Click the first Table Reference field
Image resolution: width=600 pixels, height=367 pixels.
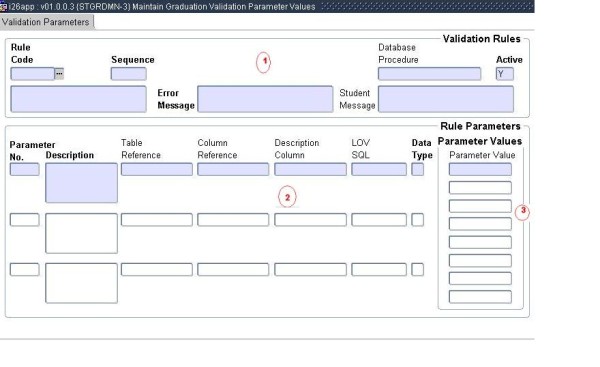point(157,169)
